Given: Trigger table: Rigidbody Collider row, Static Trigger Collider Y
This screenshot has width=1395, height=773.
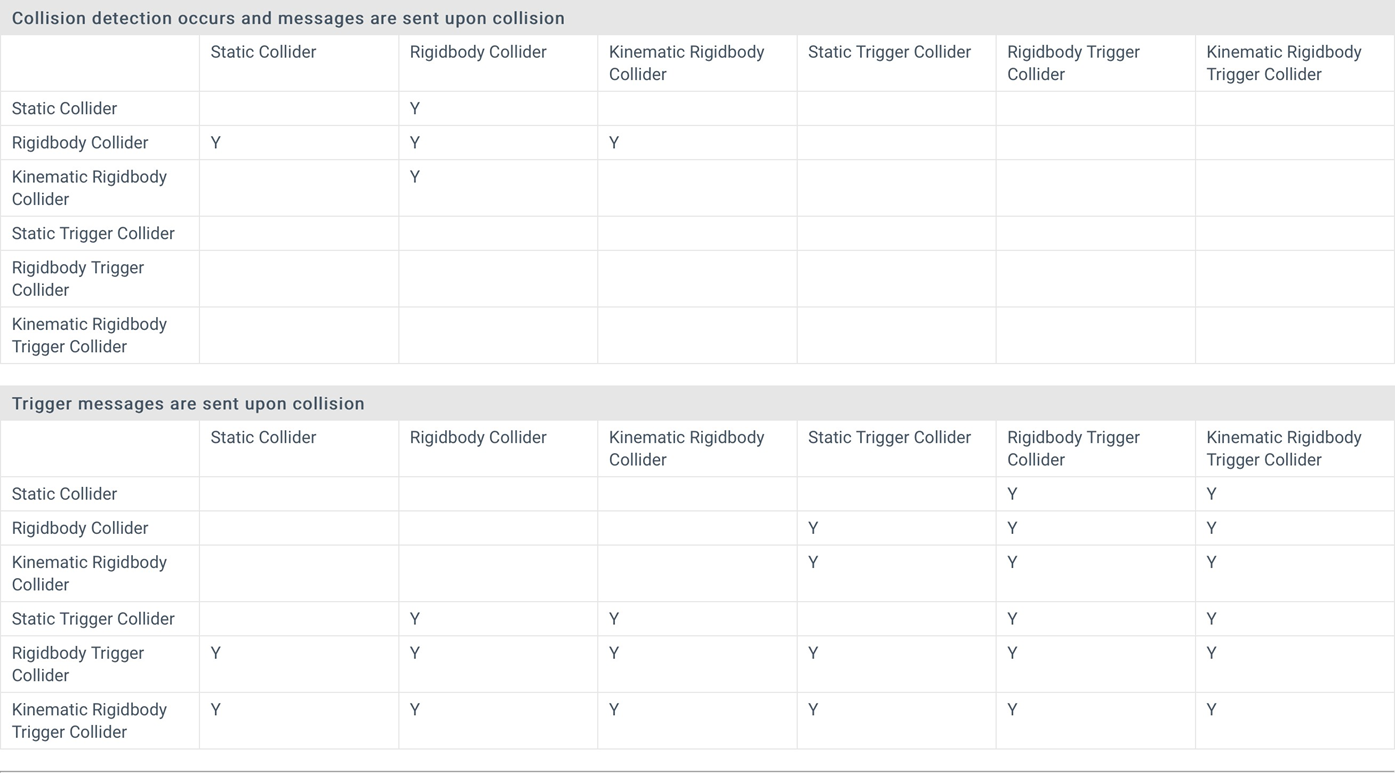Looking at the screenshot, I should click(813, 528).
